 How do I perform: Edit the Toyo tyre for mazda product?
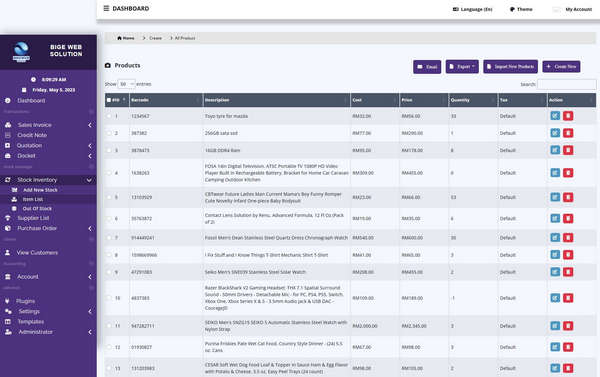[x=555, y=116]
